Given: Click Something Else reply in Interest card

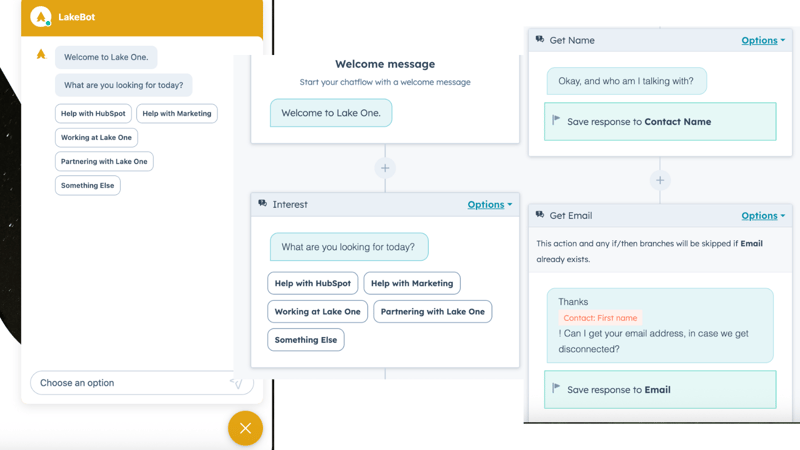Looking at the screenshot, I should click(306, 340).
